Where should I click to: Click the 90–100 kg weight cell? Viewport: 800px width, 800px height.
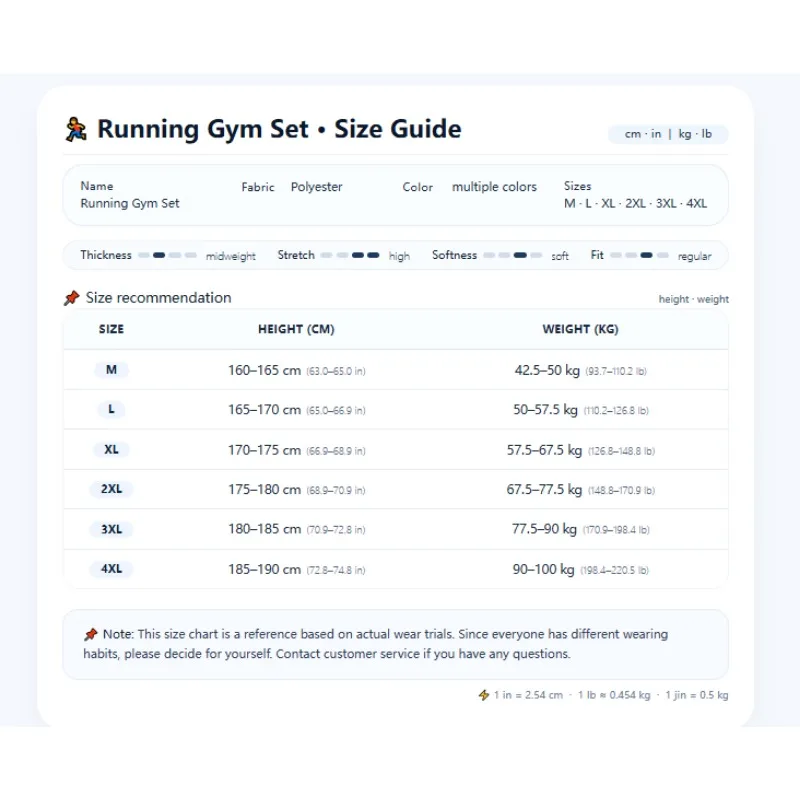pos(581,569)
